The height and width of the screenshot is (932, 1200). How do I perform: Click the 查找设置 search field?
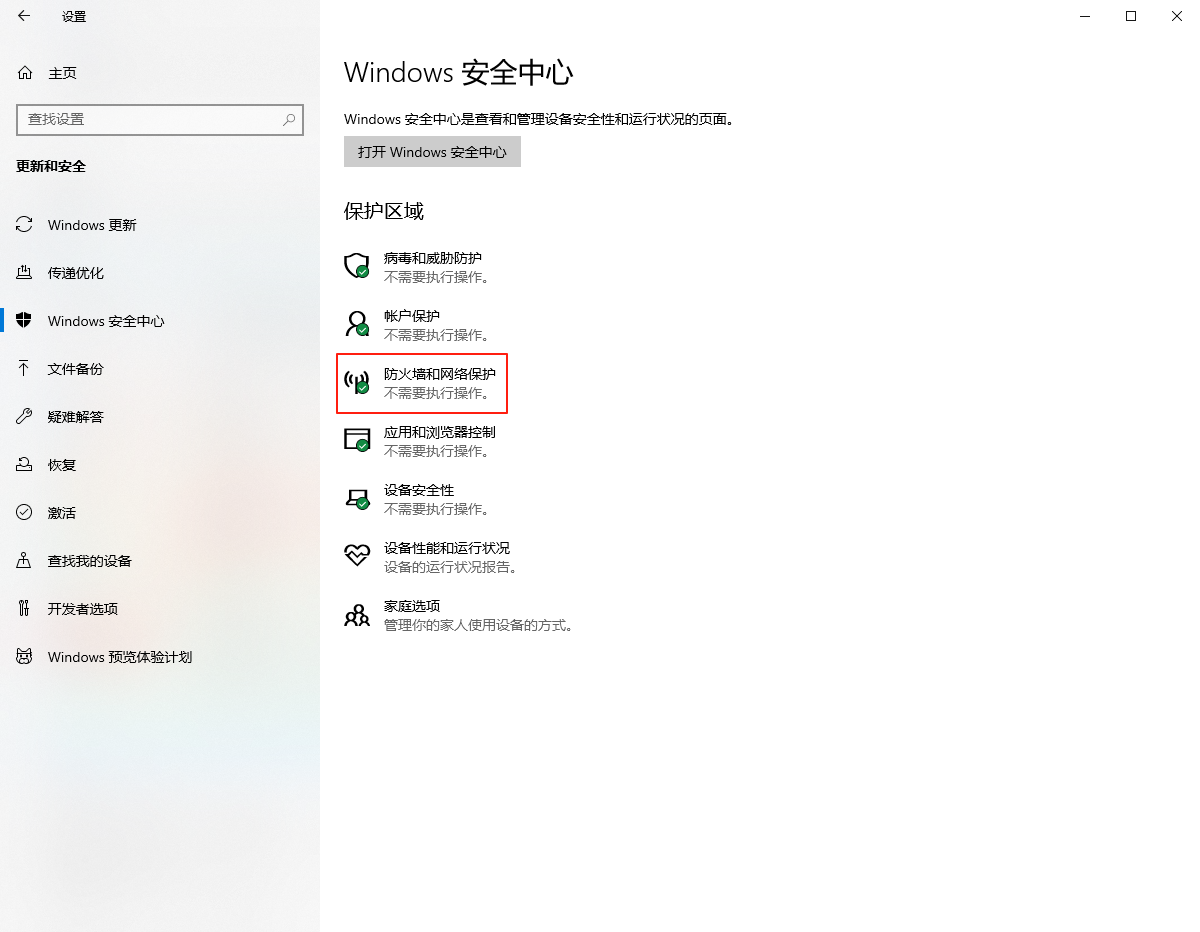click(x=160, y=119)
